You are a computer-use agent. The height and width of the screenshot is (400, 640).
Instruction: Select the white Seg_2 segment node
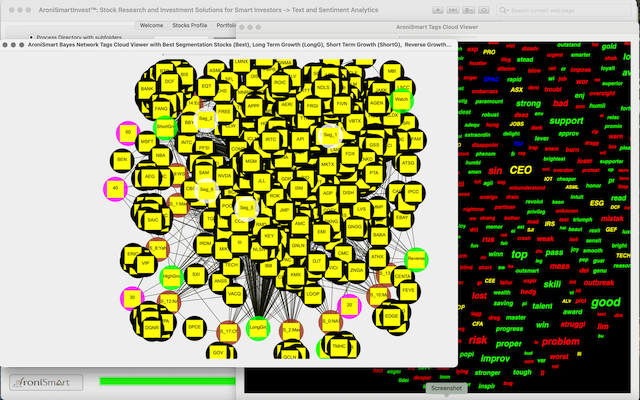[x=205, y=119]
